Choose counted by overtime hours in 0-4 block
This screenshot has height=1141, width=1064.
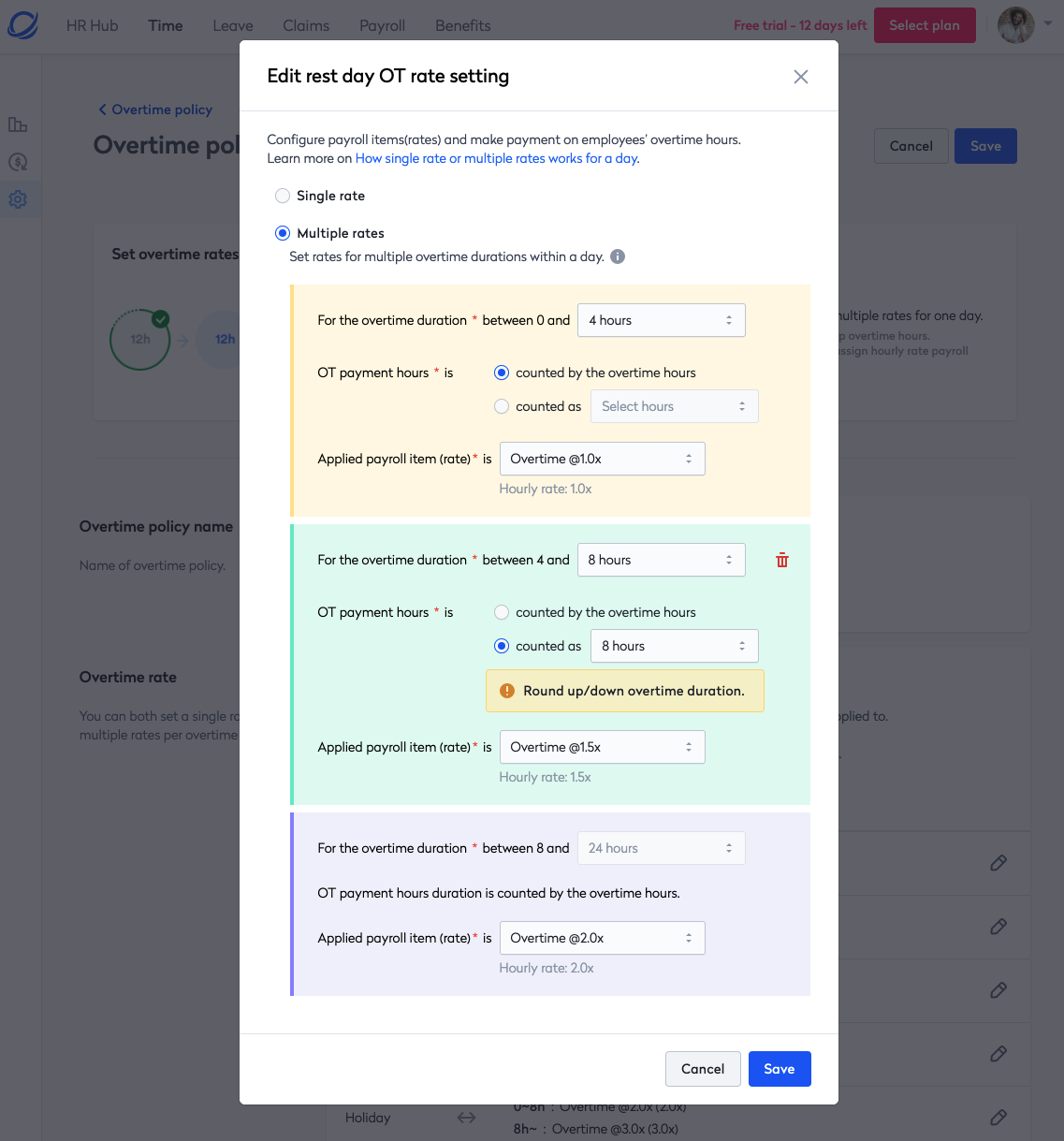click(502, 373)
